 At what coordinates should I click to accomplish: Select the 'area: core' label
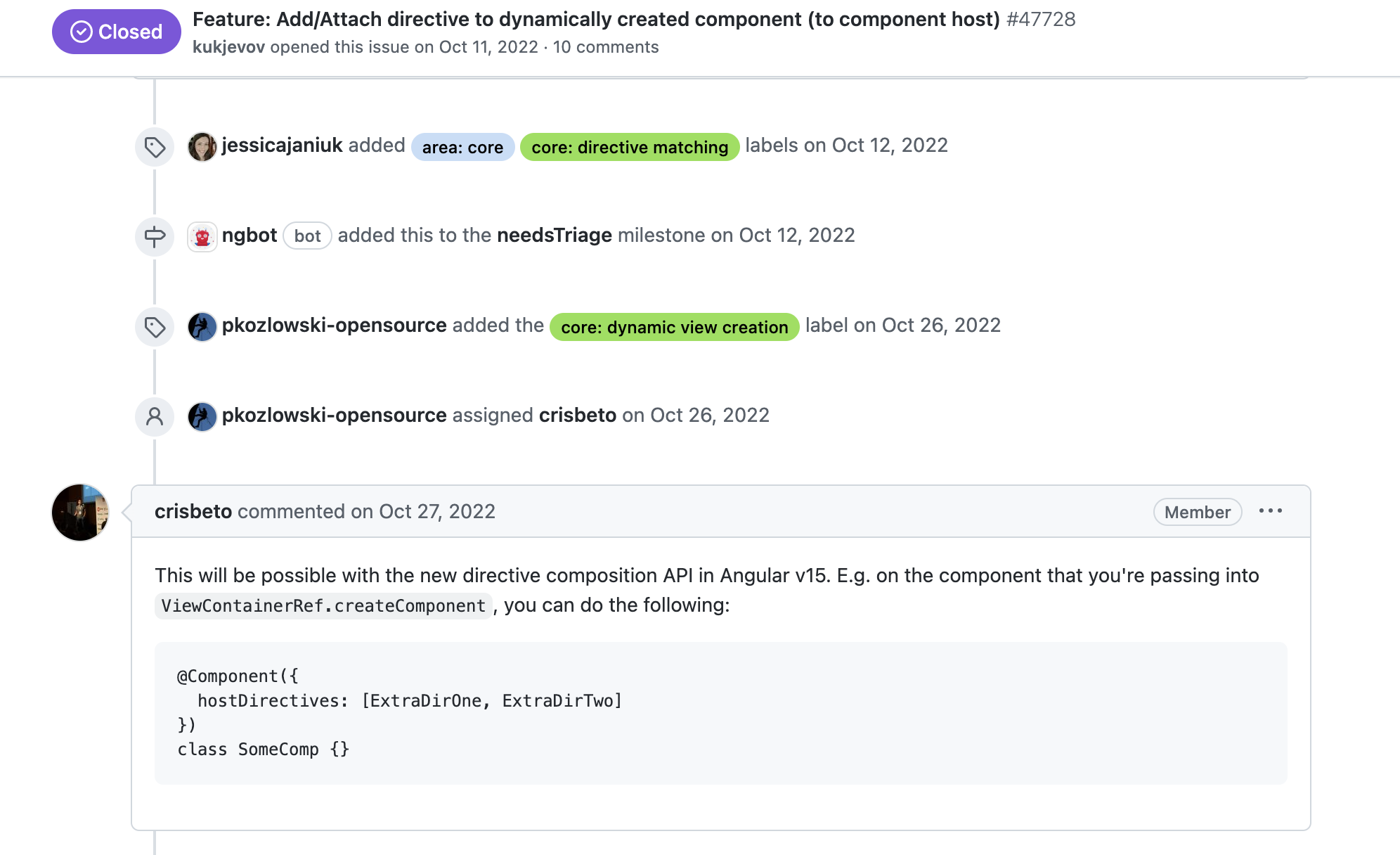tap(462, 147)
